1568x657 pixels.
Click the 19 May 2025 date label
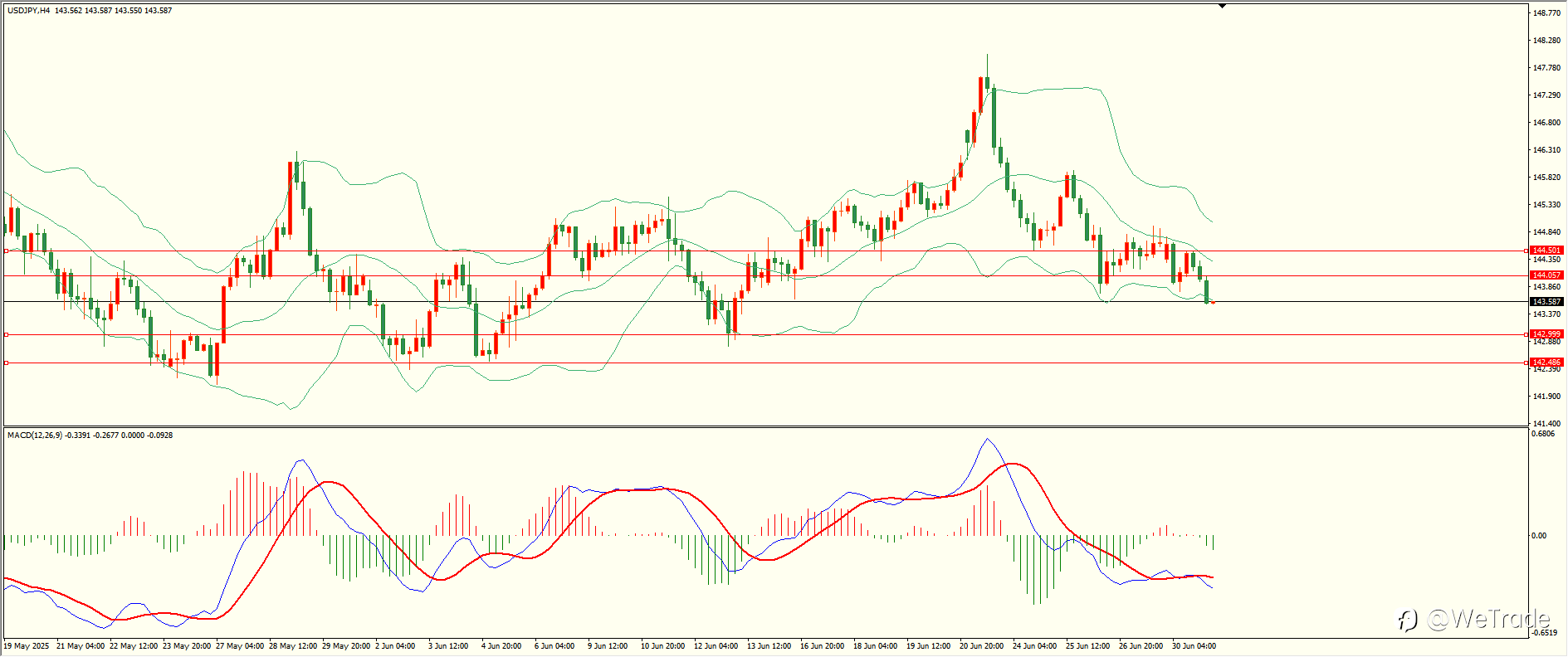tap(27, 646)
